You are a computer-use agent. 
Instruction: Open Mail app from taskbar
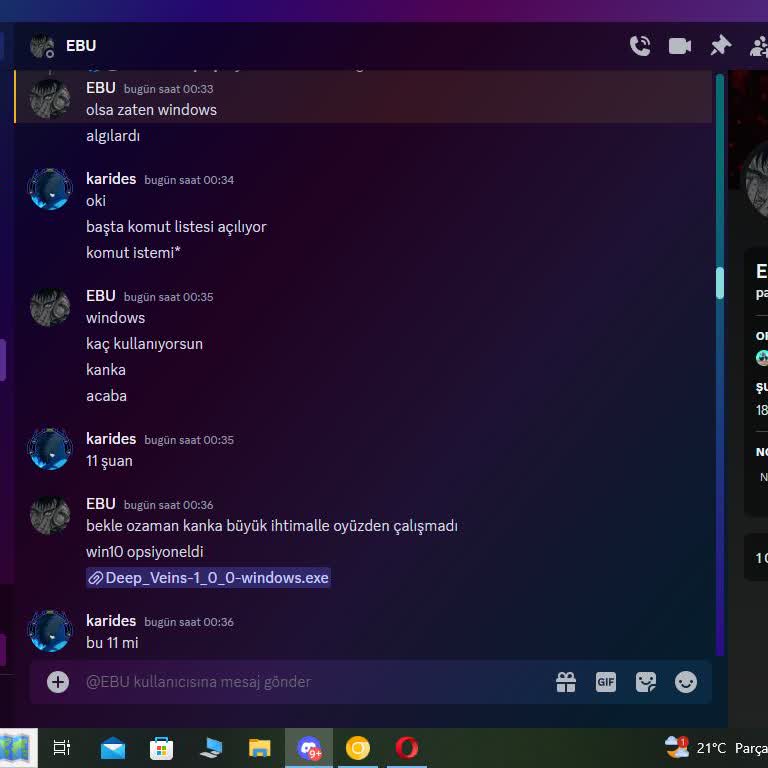[113, 748]
